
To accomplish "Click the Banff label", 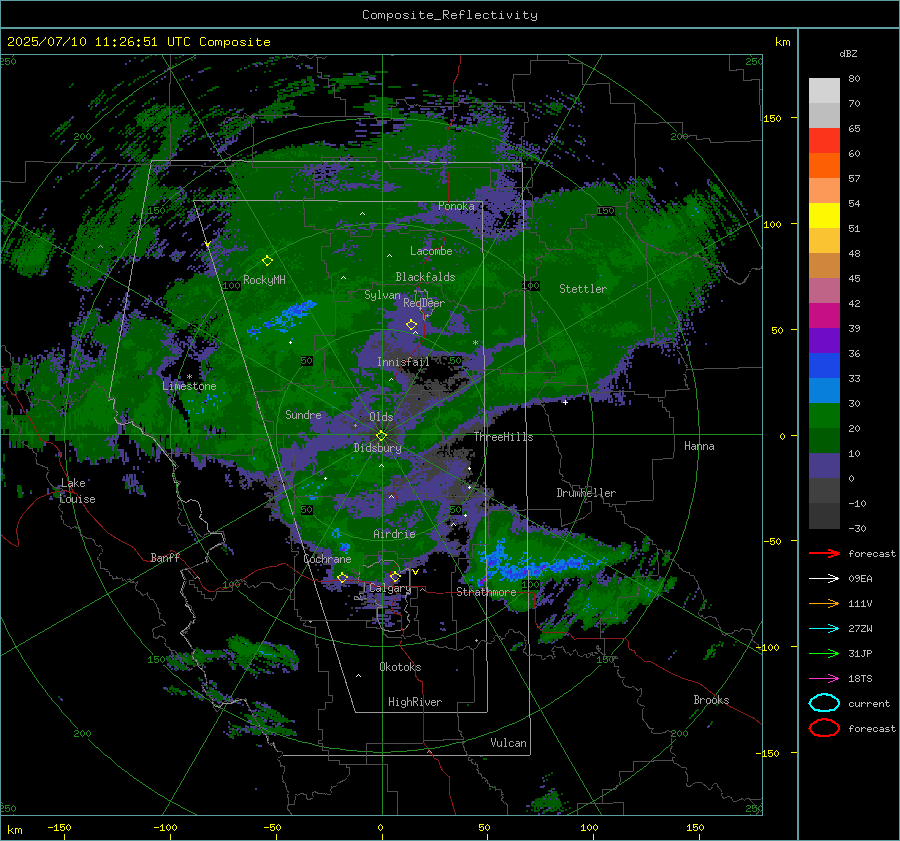I will [x=165, y=557].
